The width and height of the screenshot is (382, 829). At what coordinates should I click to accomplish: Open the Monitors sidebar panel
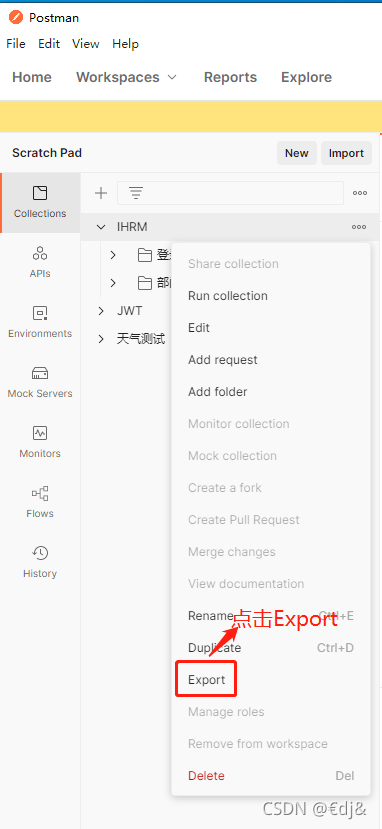[x=40, y=442]
